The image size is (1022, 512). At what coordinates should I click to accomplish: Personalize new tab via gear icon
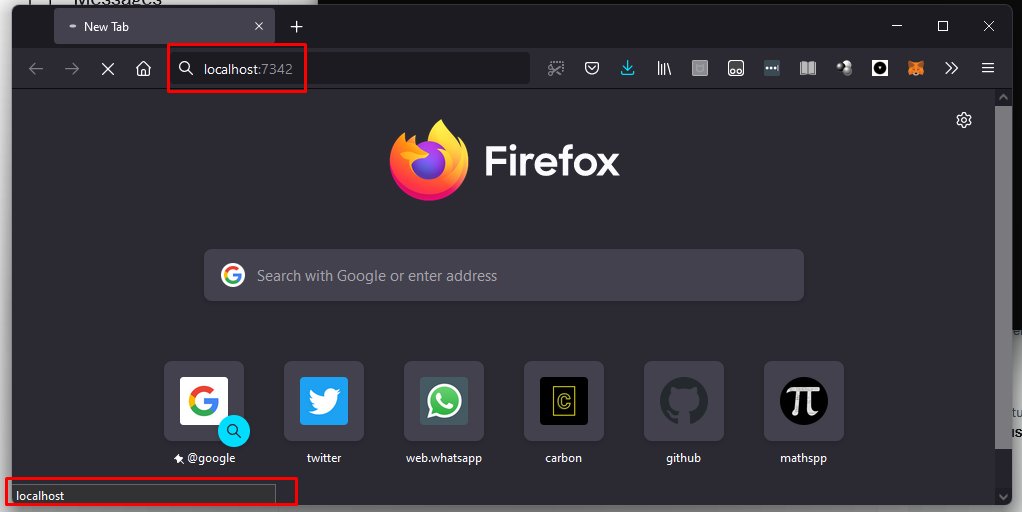(x=964, y=120)
